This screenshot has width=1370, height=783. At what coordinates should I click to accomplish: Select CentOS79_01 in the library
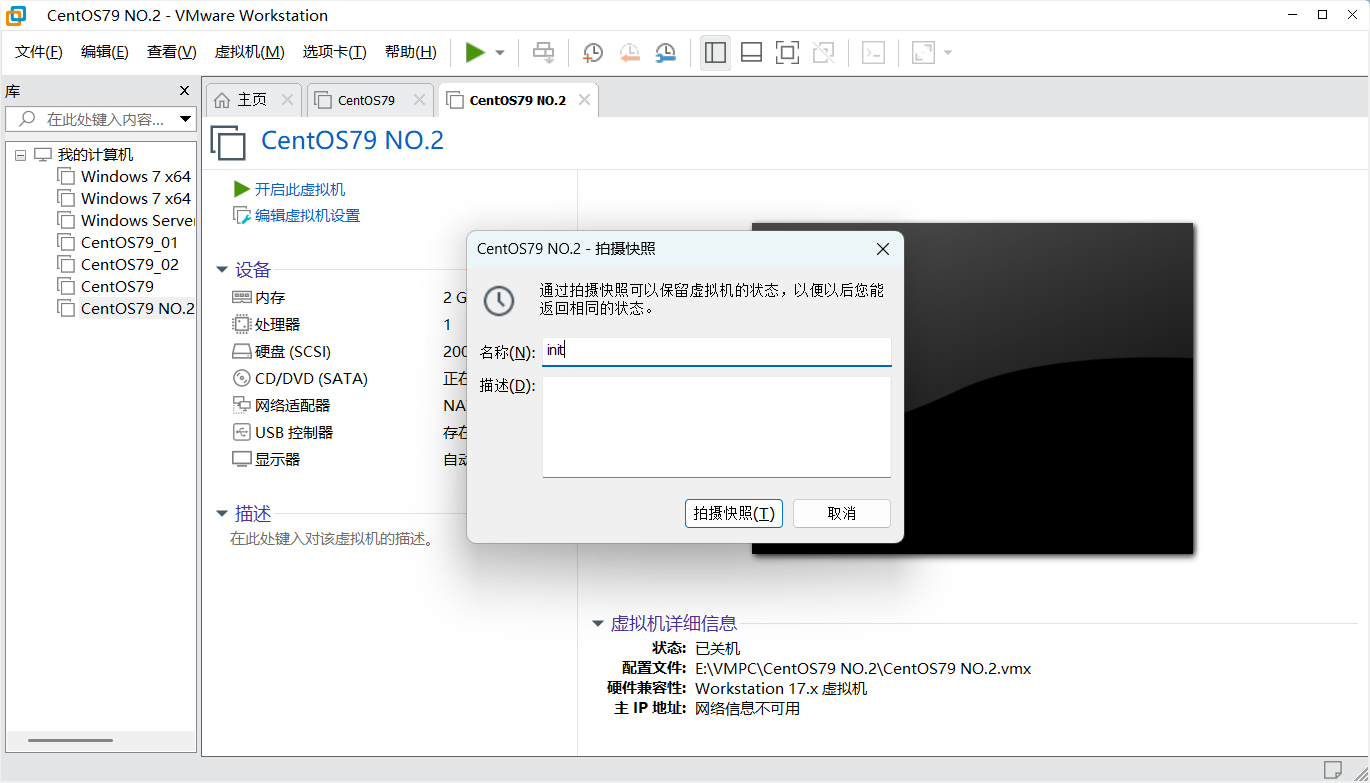117,243
